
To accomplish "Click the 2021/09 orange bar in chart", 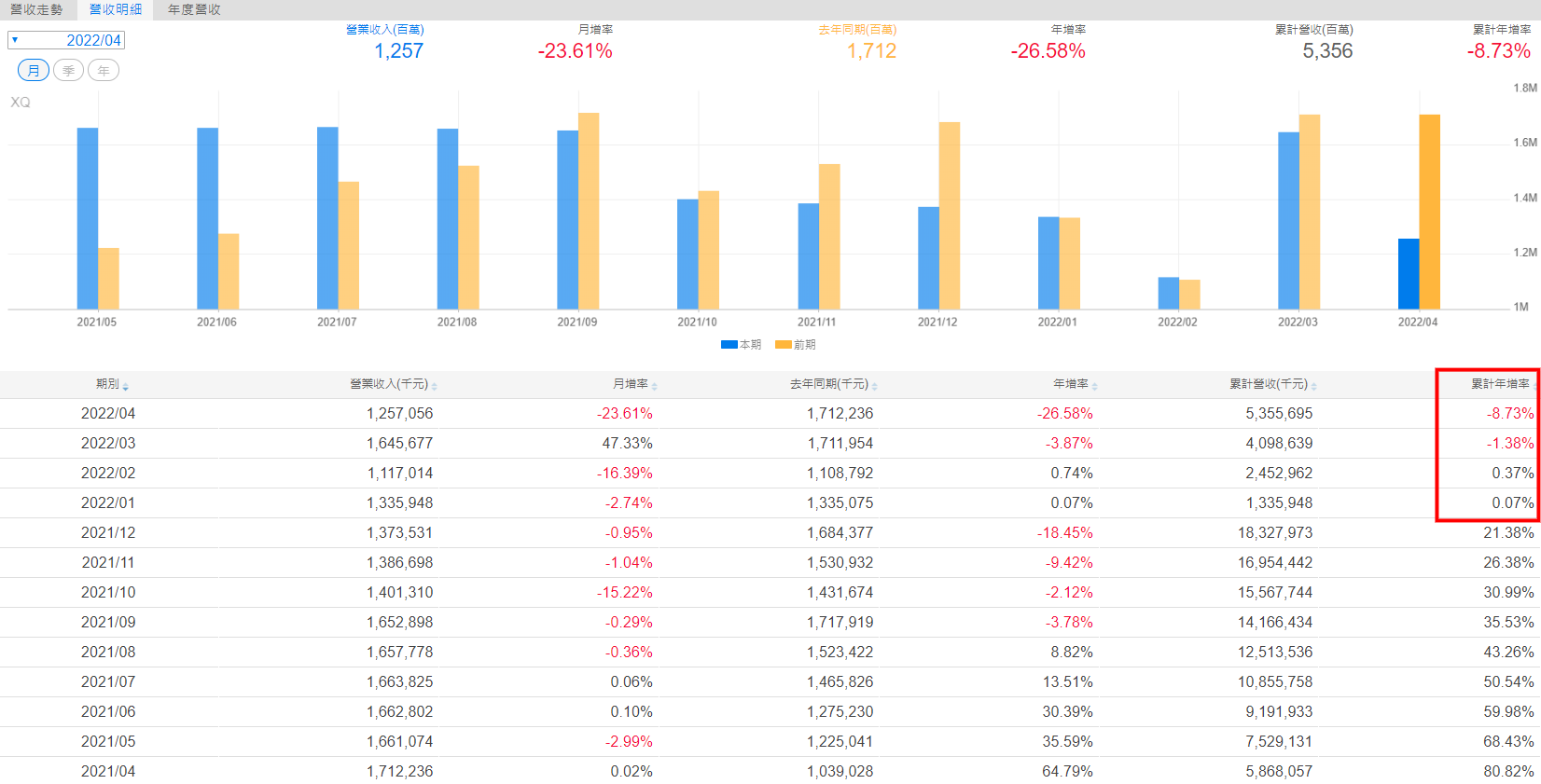I will (x=589, y=211).
